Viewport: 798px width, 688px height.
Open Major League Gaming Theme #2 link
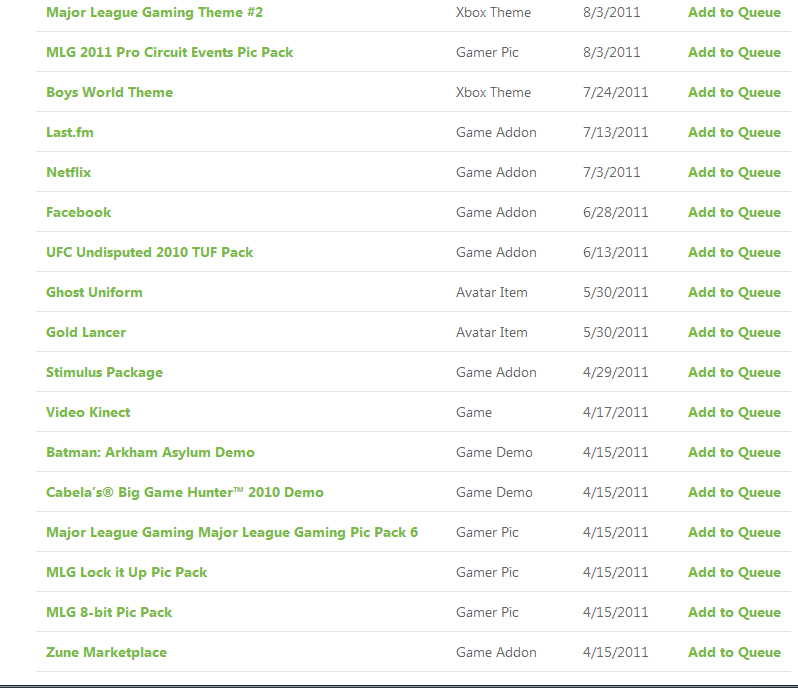click(154, 12)
